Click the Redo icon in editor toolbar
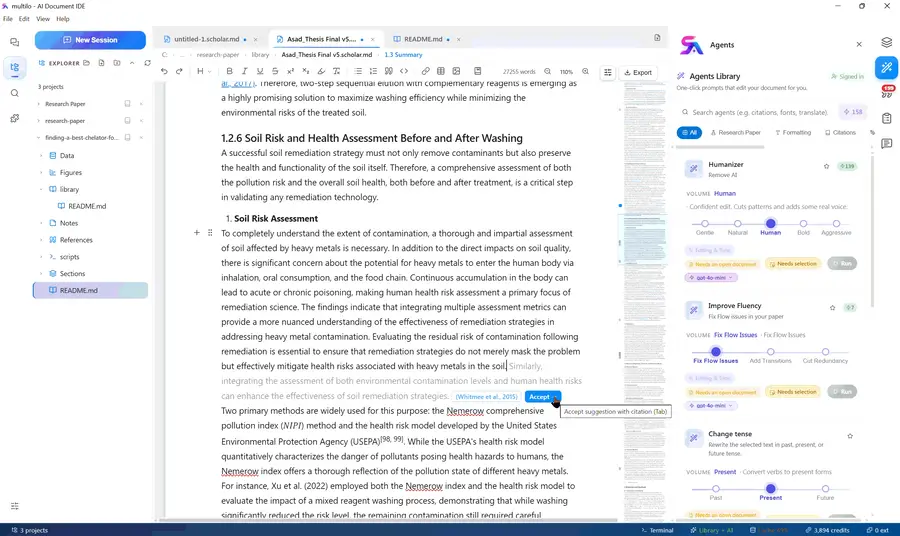 [x=179, y=71]
